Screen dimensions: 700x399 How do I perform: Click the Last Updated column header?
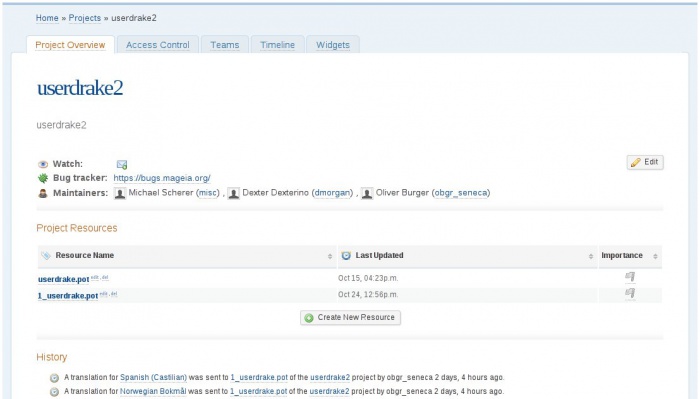pyautogui.click(x=467, y=256)
